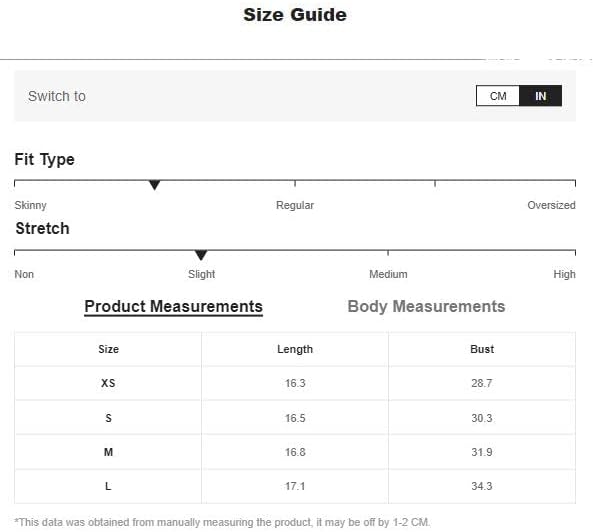Click the Medium stretch label
This screenshot has height=532, width=593.
pyautogui.click(x=388, y=274)
